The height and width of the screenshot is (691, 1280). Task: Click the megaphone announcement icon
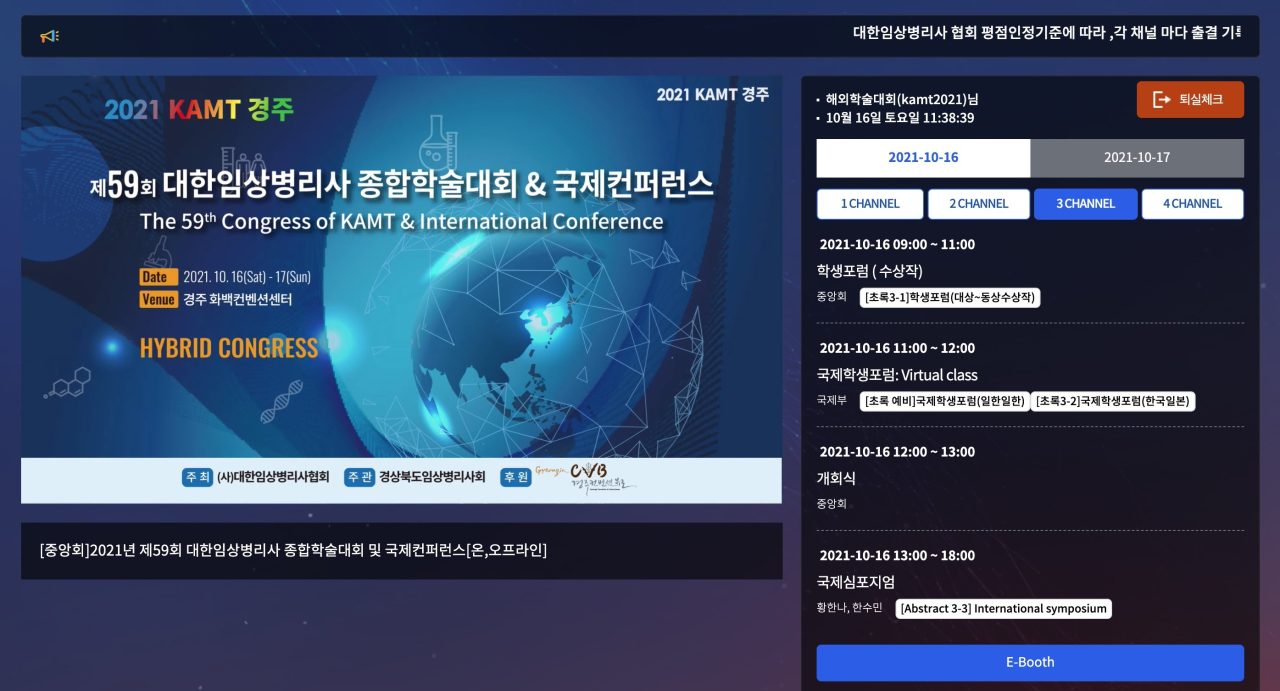pyautogui.click(x=49, y=37)
